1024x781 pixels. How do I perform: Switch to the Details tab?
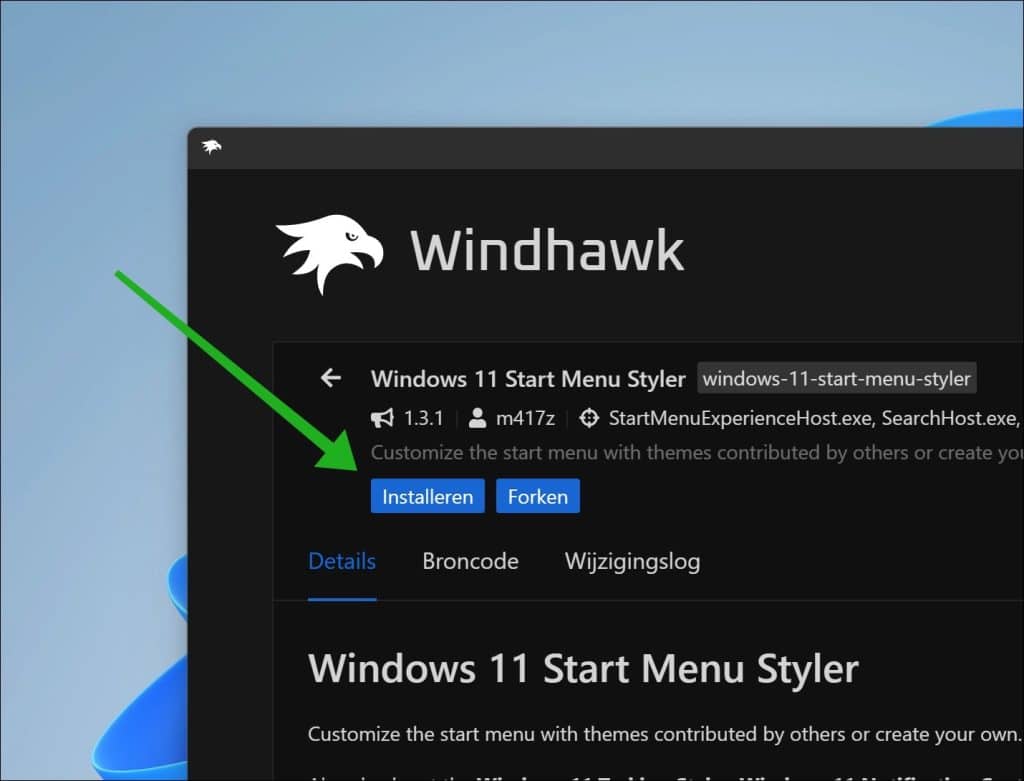coord(342,561)
